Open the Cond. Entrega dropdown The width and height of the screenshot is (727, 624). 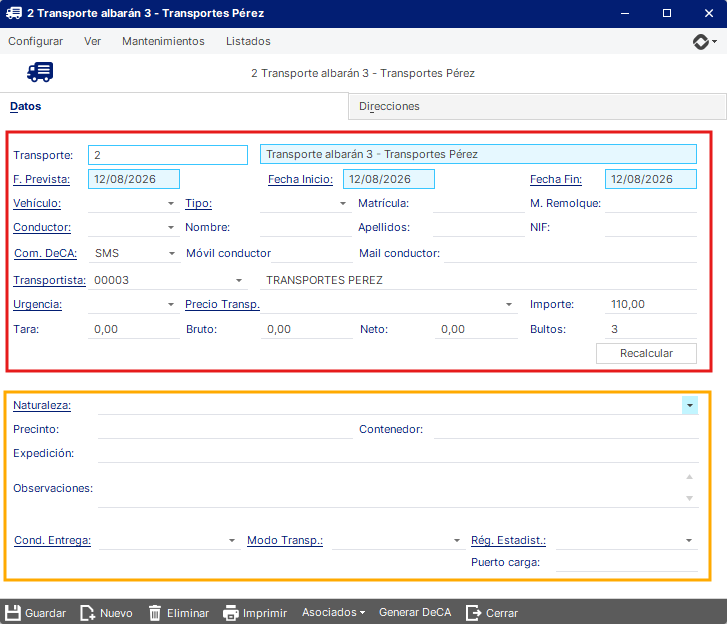tap(232, 541)
